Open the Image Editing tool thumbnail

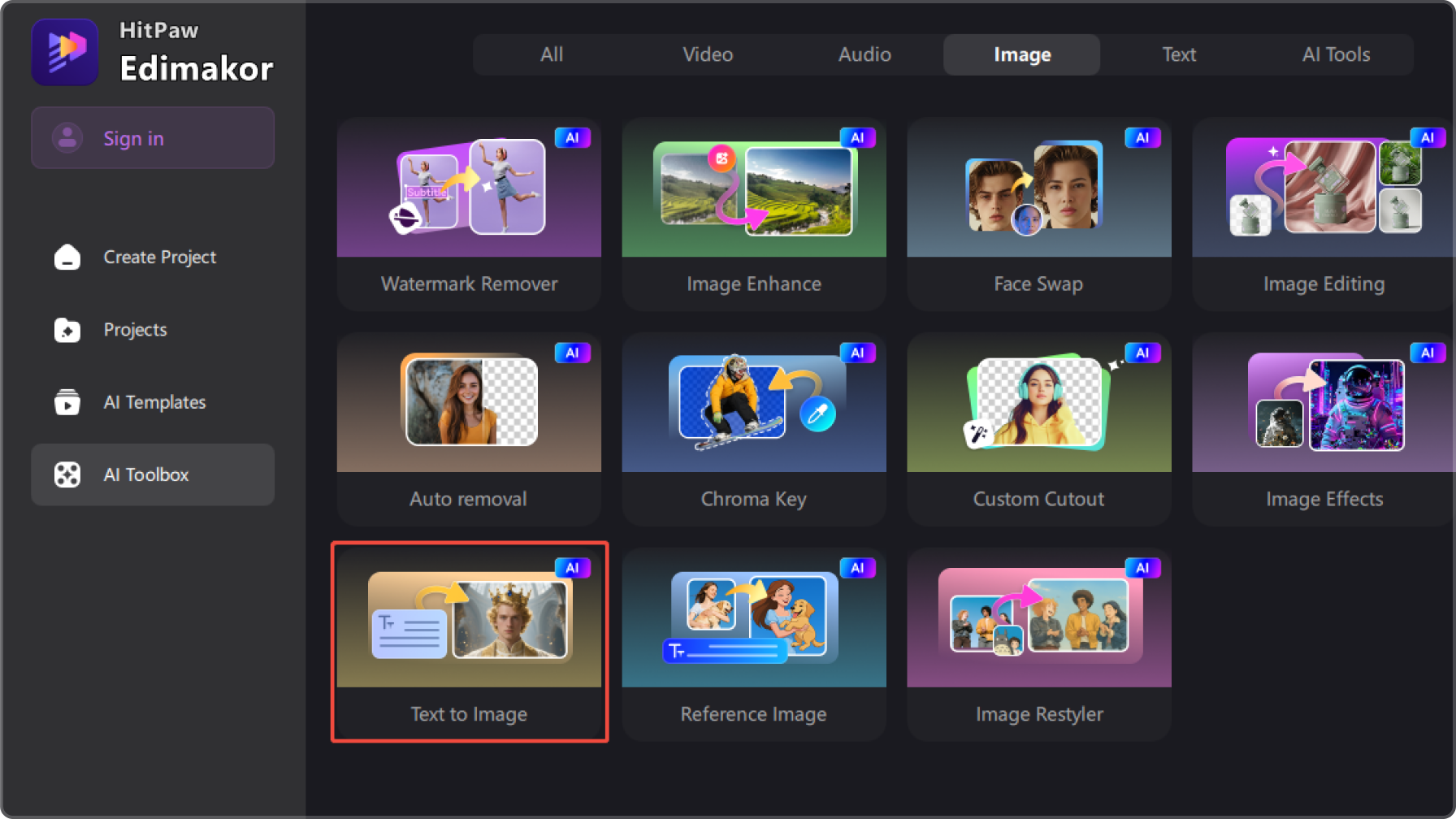(x=1324, y=188)
